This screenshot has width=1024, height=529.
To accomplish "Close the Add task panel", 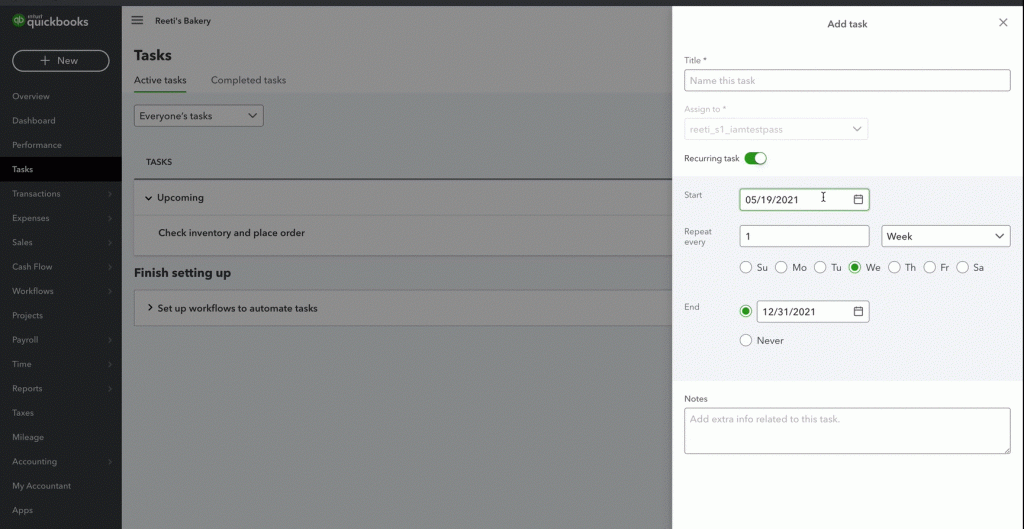I will 1003,23.
